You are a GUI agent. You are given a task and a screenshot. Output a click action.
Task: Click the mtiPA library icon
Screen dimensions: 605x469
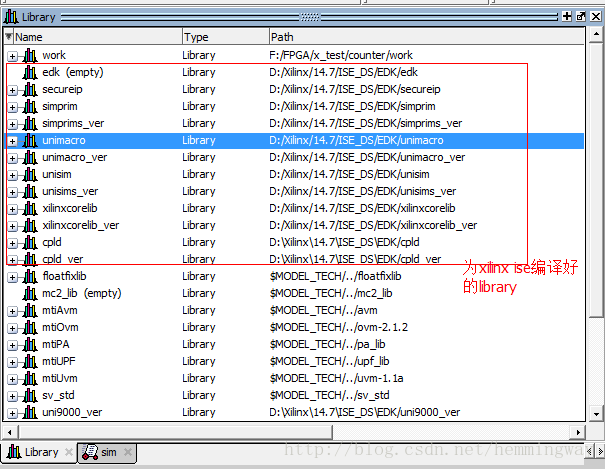(x=30, y=344)
